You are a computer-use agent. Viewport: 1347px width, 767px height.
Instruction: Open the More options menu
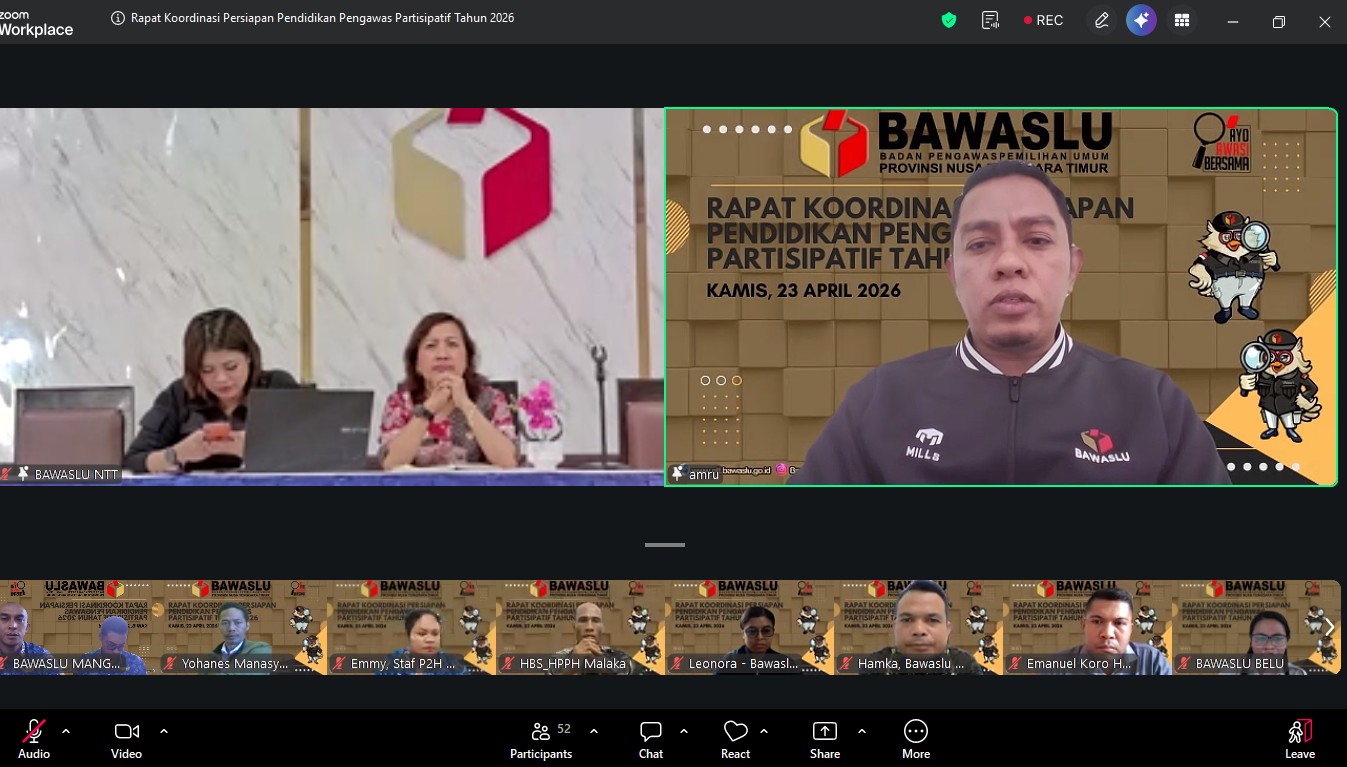(916, 739)
